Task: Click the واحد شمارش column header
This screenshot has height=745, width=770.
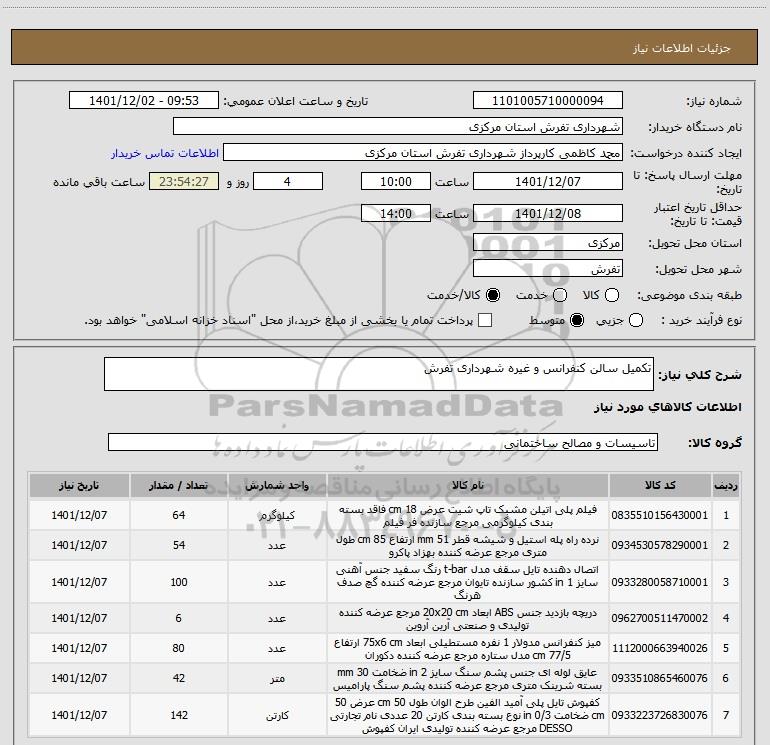Action: [x=277, y=486]
